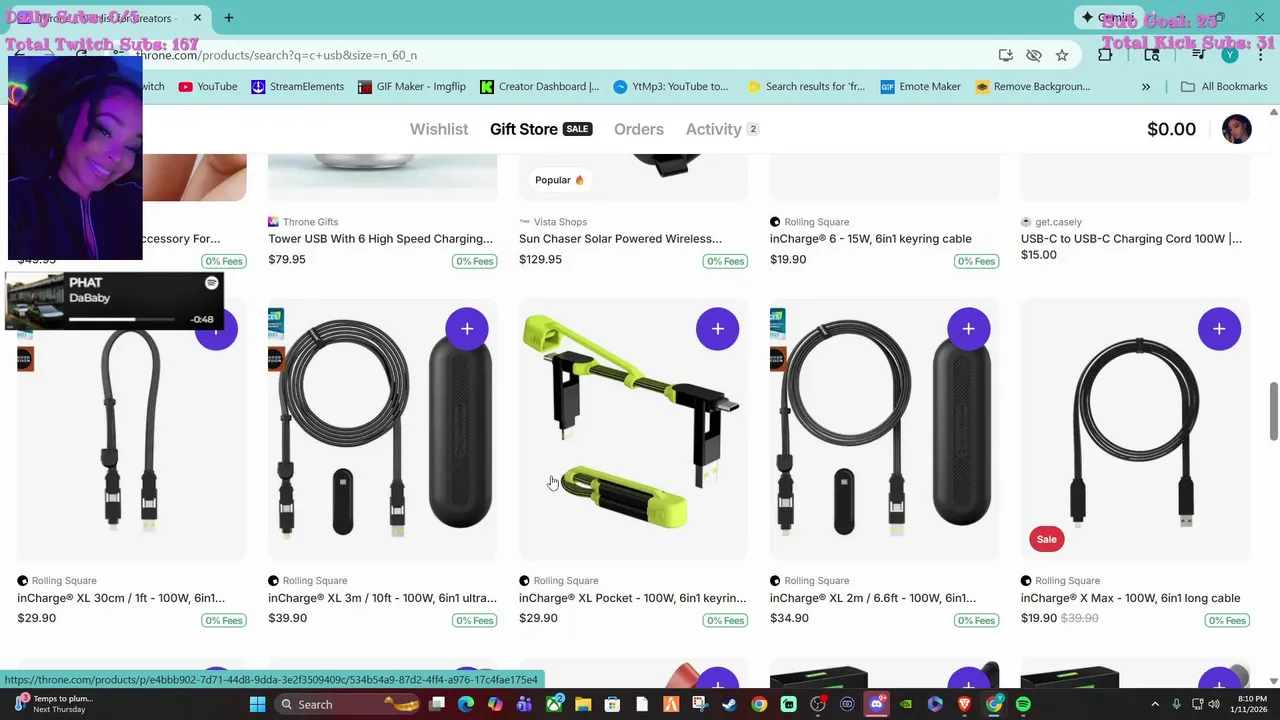Go to the Orders tab
This screenshot has width=1280, height=720.
(639, 129)
